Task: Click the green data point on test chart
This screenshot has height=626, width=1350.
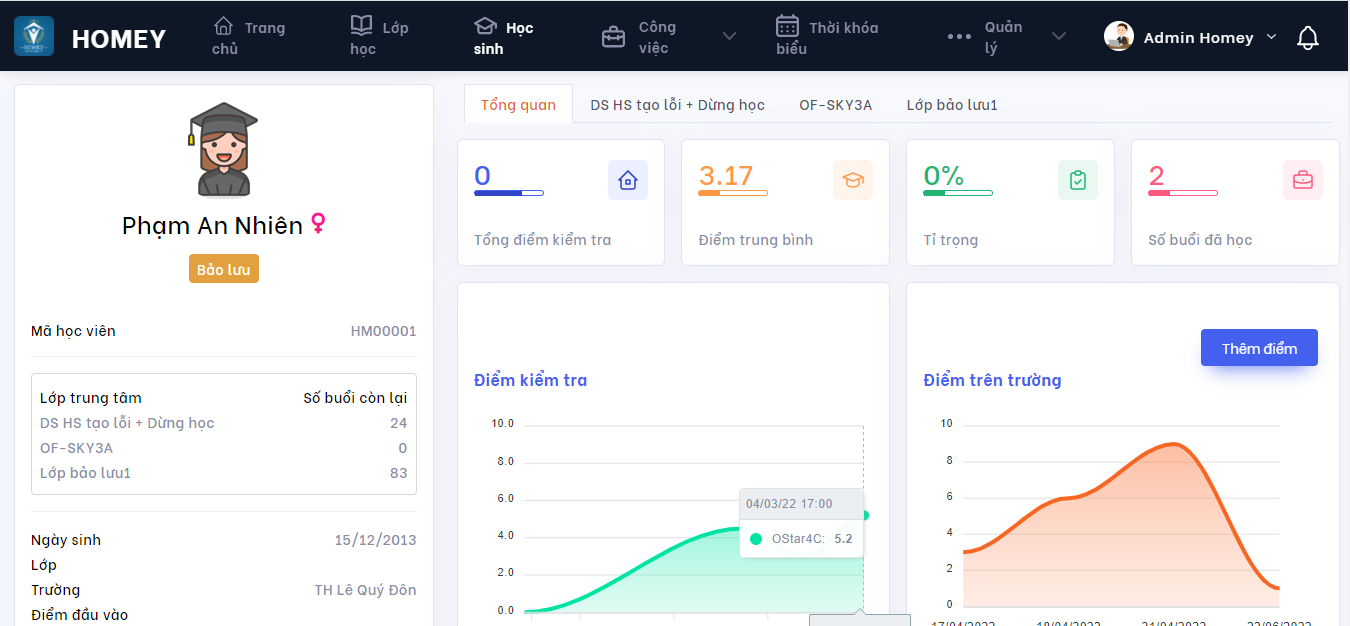Action: [x=864, y=515]
